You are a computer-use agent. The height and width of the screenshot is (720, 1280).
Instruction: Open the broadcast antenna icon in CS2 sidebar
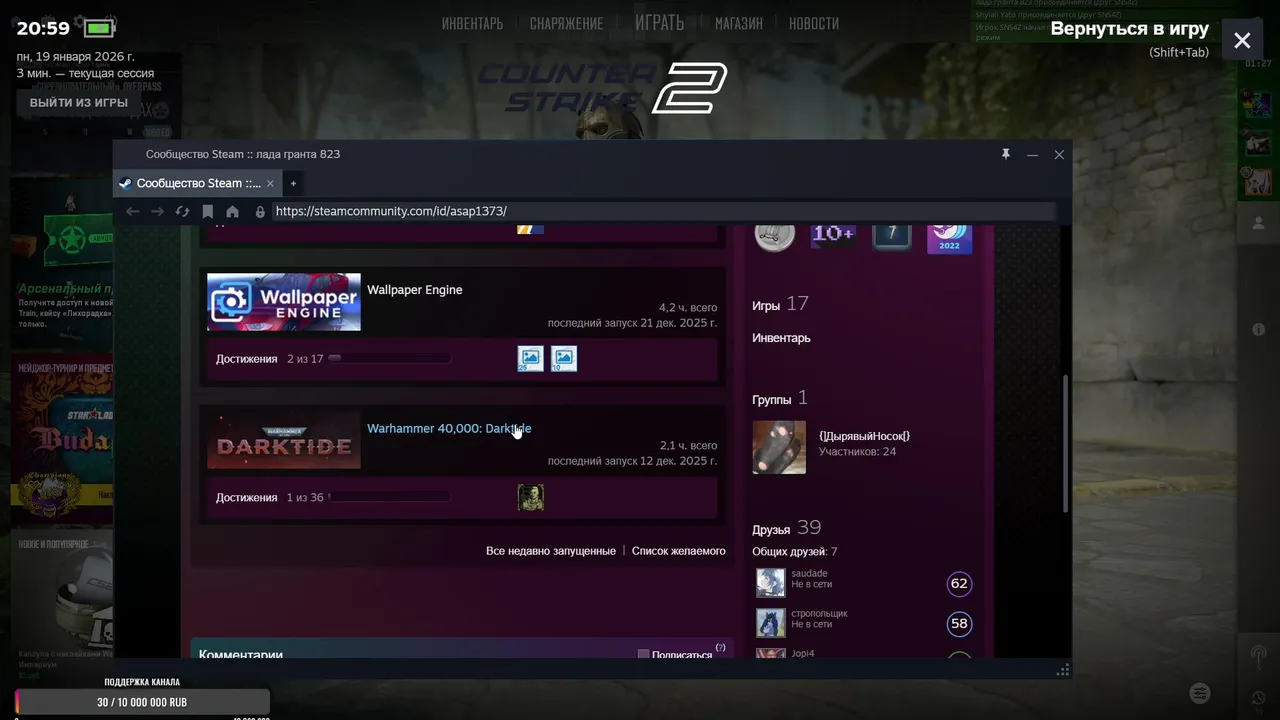pyautogui.click(x=1258, y=655)
